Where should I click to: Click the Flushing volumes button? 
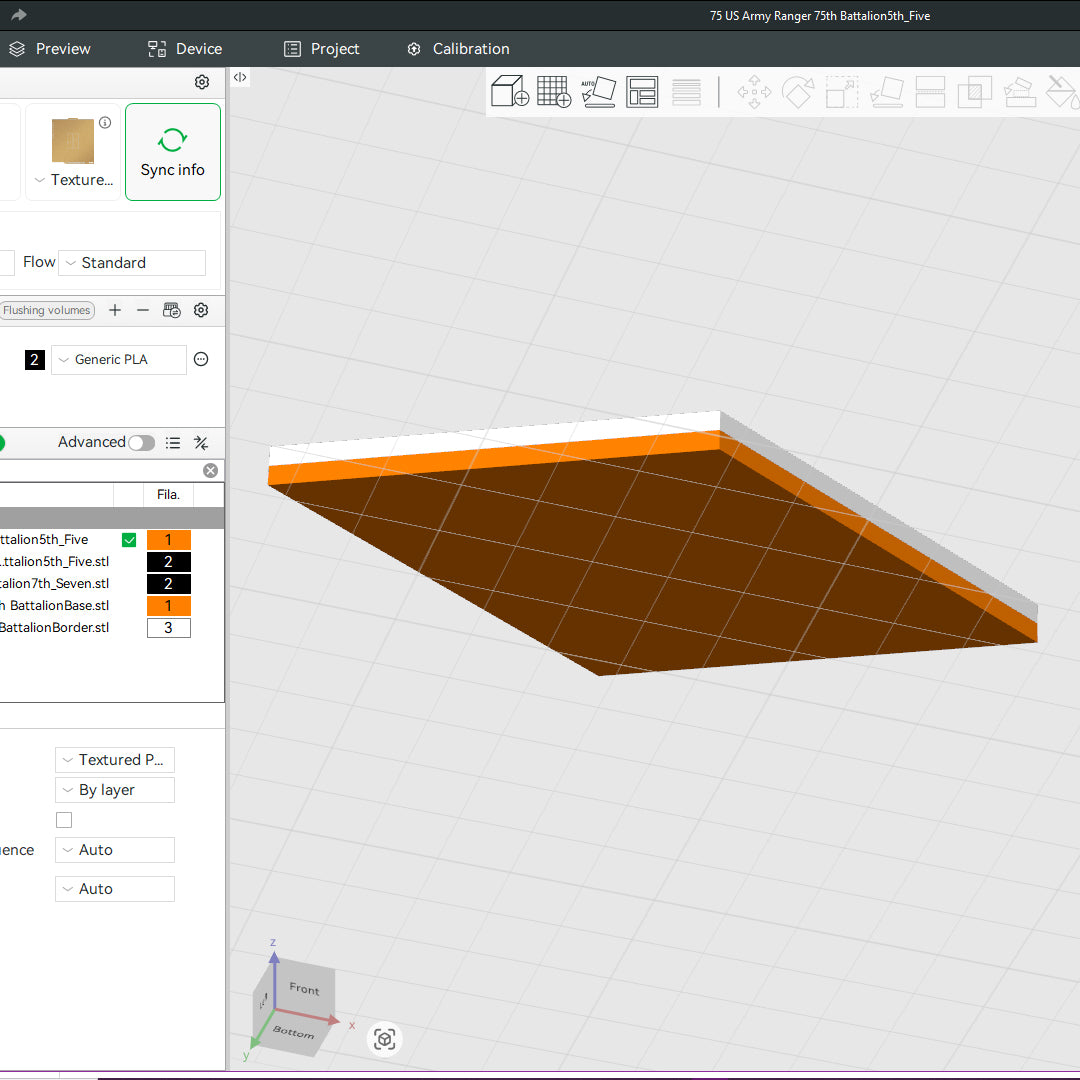click(46, 310)
